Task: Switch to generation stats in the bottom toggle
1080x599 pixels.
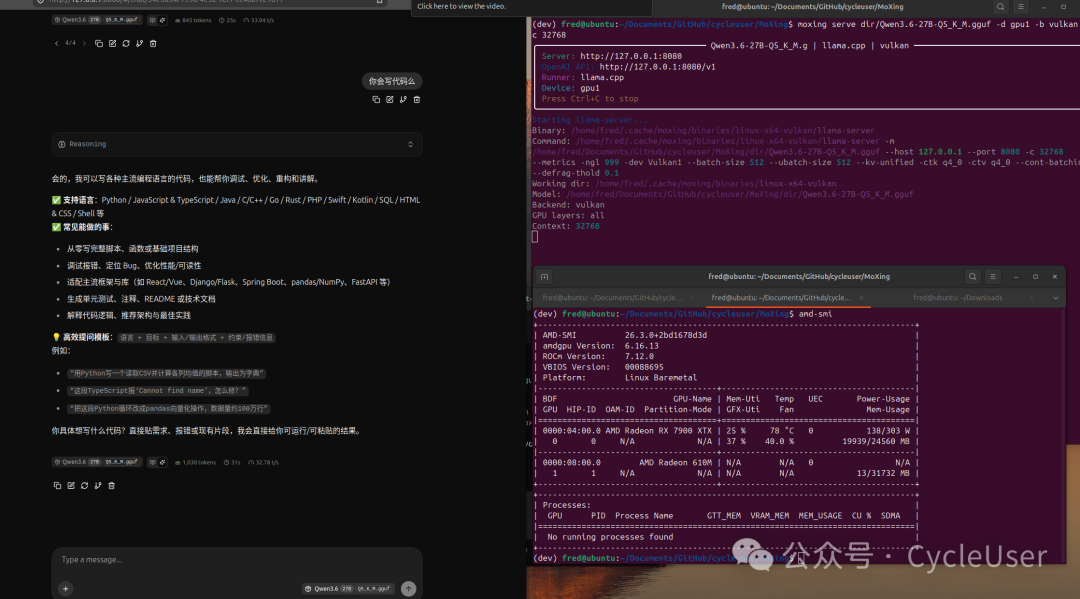Action: (162, 463)
